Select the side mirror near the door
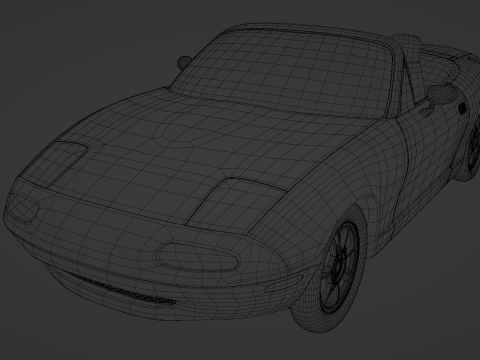This screenshot has height=360, width=480. coord(441,95)
